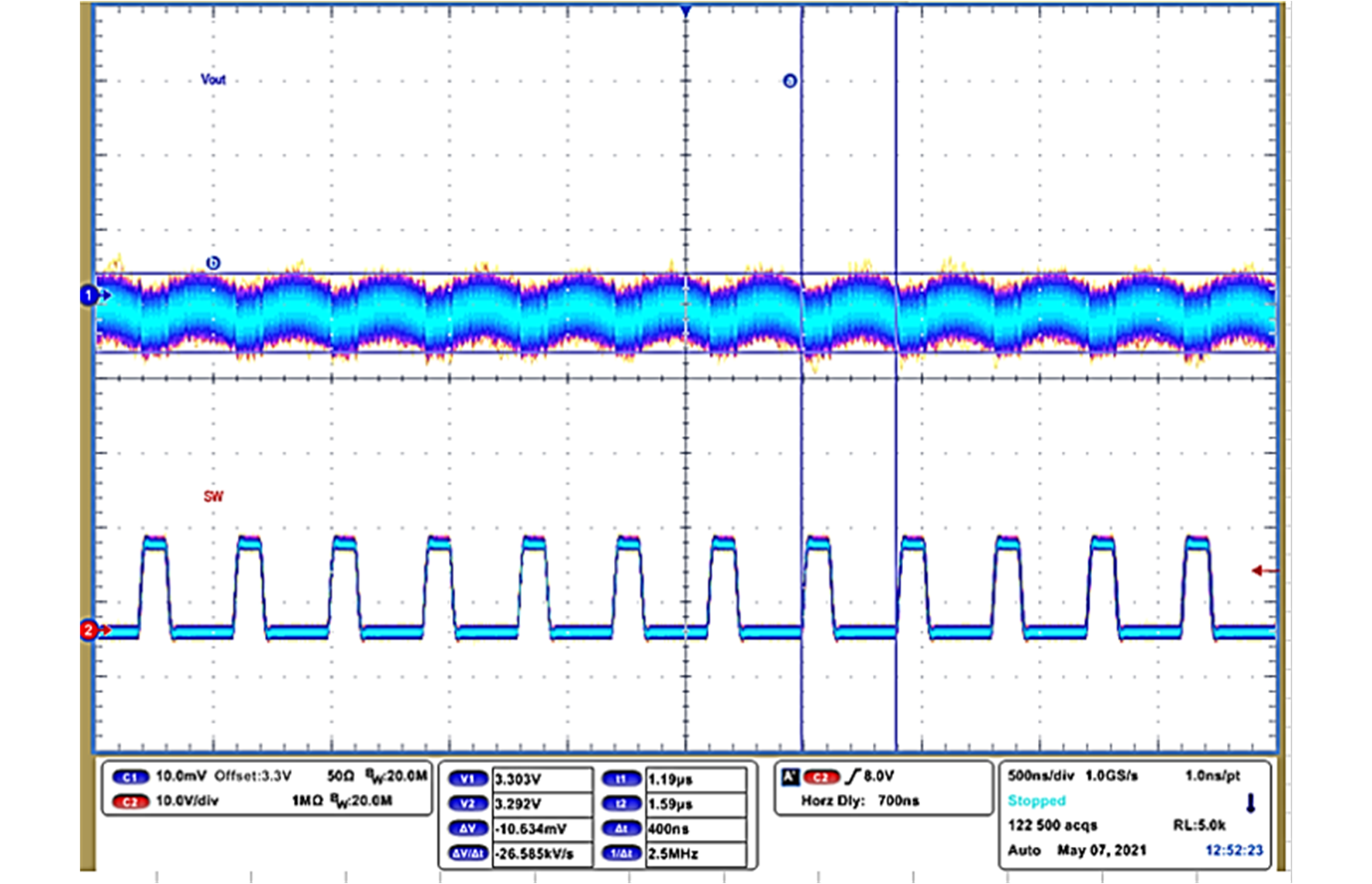This screenshot has width=1372, height=884.
Task: Select the channel 2 ground marker
Action: [x=89, y=630]
